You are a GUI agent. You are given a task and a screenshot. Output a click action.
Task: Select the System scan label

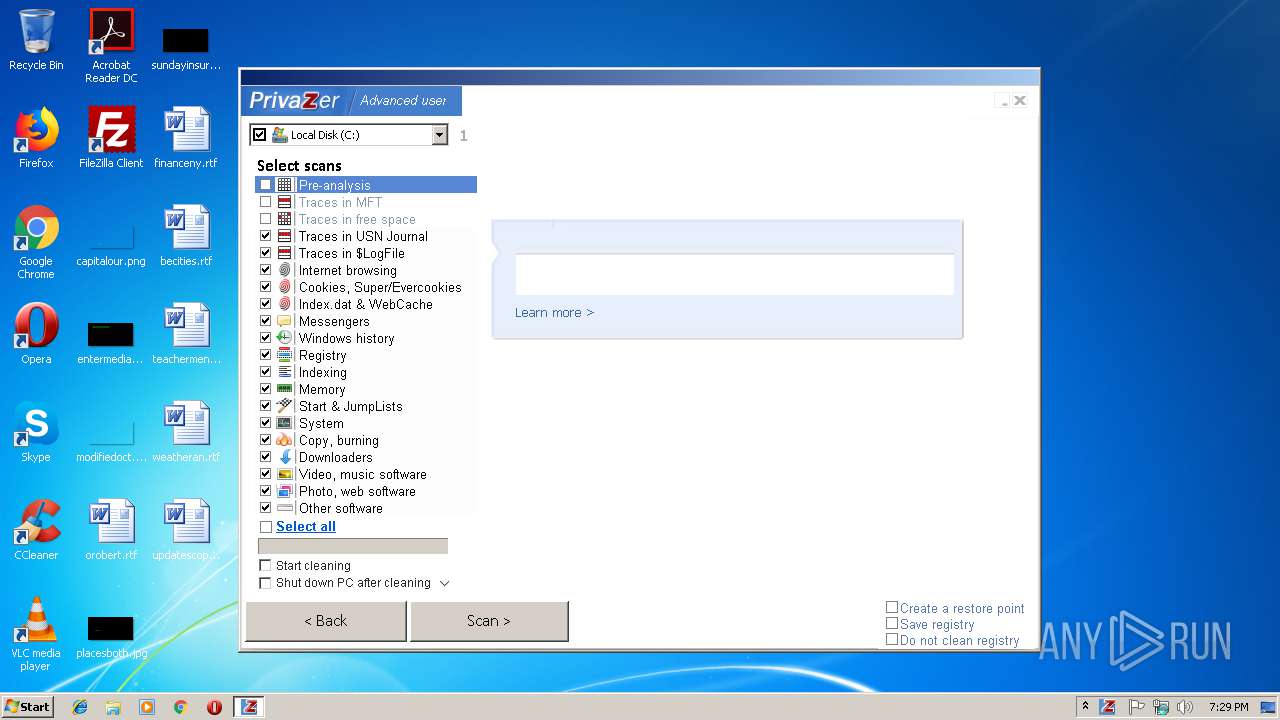tap(321, 423)
